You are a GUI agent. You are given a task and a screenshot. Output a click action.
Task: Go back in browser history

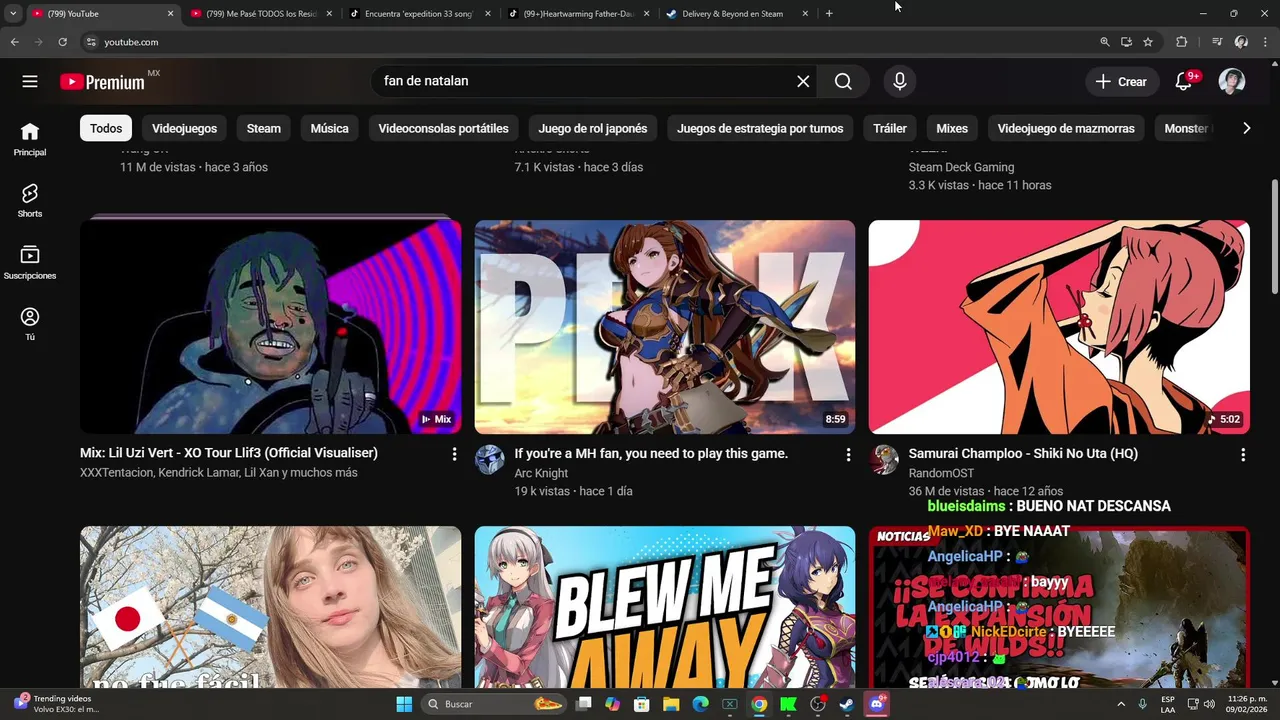tap(15, 42)
